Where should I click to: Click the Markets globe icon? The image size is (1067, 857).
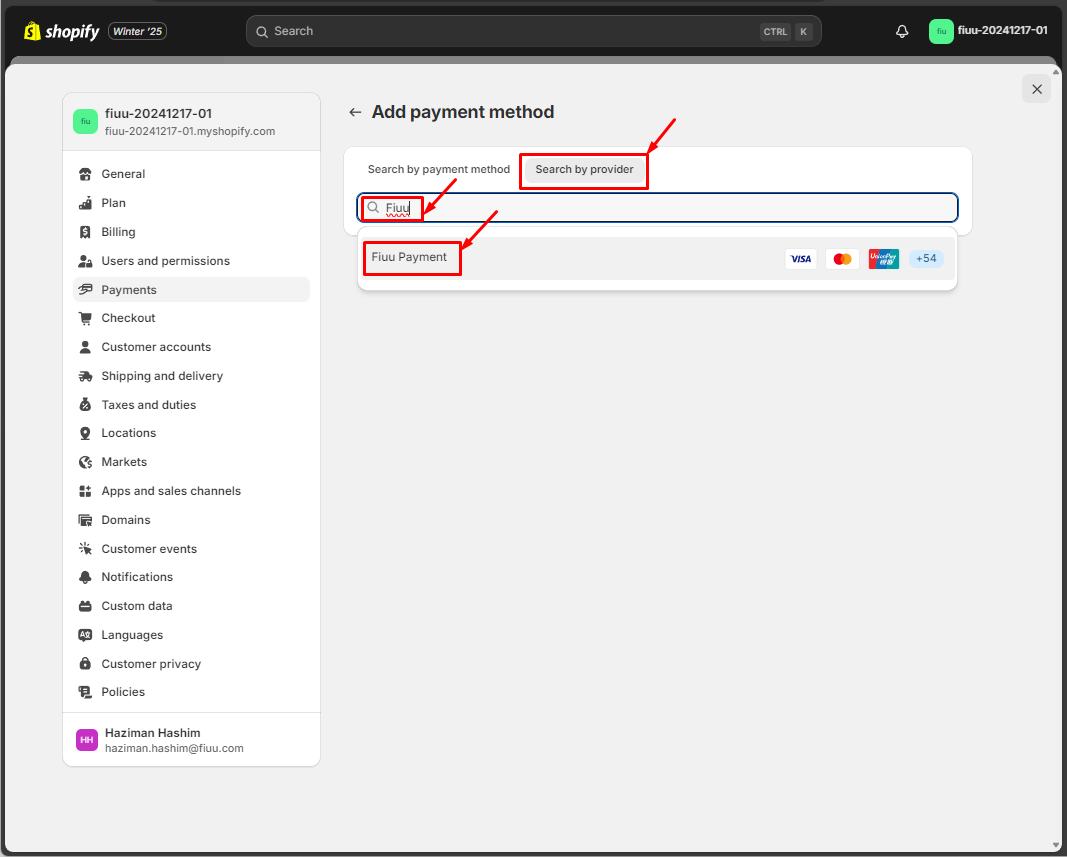[x=85, y=462]
